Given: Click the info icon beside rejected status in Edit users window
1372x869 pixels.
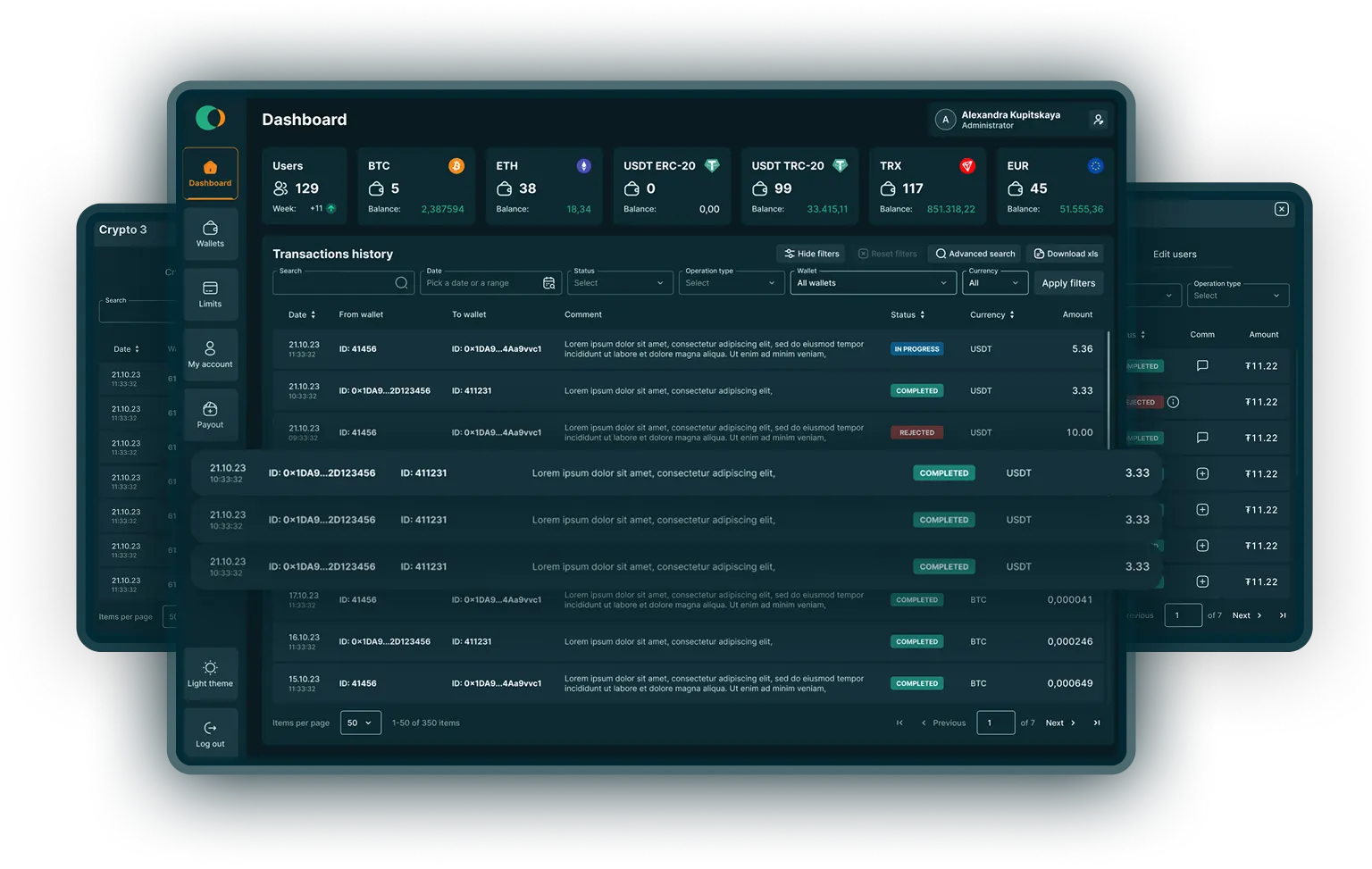Looking at the screenshot, I should tap(1173, 402).
